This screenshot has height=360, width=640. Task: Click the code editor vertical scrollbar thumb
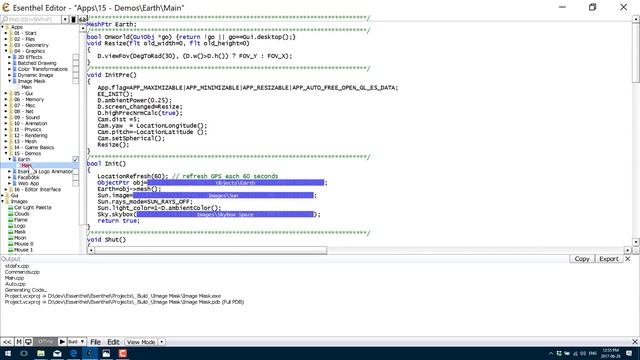click(636, 52)
